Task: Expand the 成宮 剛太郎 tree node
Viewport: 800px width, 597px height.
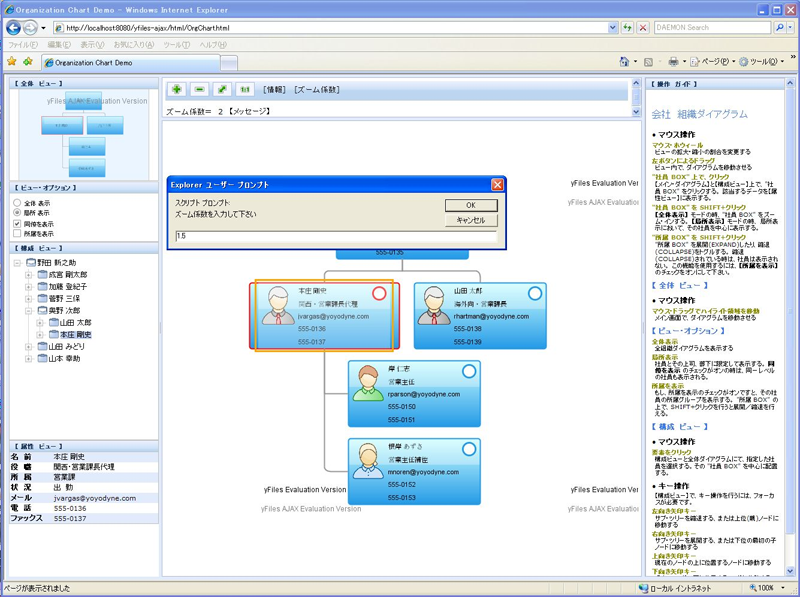Action: coord(29,275)
